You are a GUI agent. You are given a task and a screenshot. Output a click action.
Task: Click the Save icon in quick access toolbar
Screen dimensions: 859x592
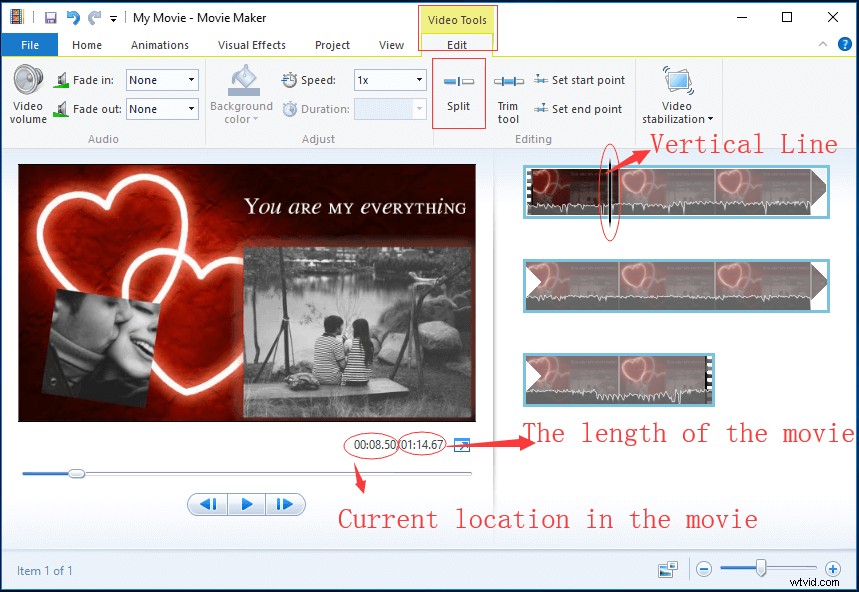pyautogui.click(x=49, y=17)
